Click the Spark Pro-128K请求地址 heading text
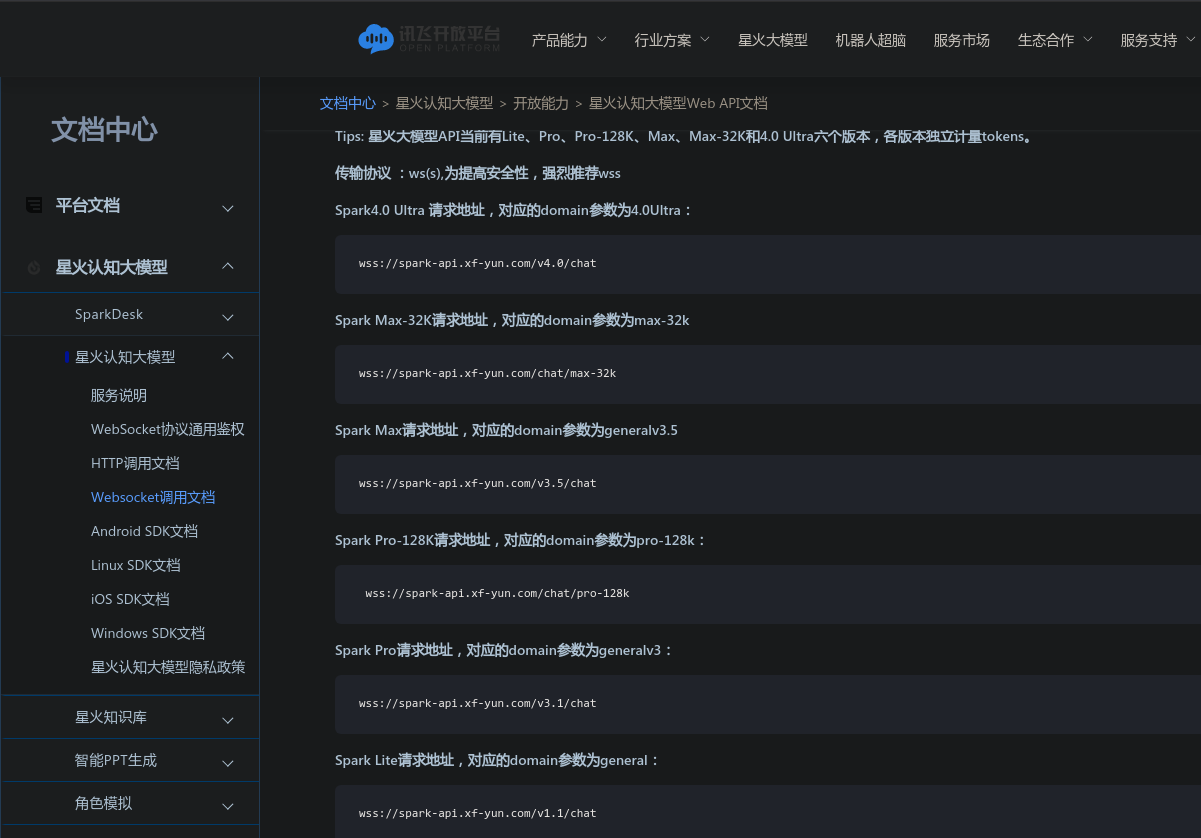 tap(521, 540)
